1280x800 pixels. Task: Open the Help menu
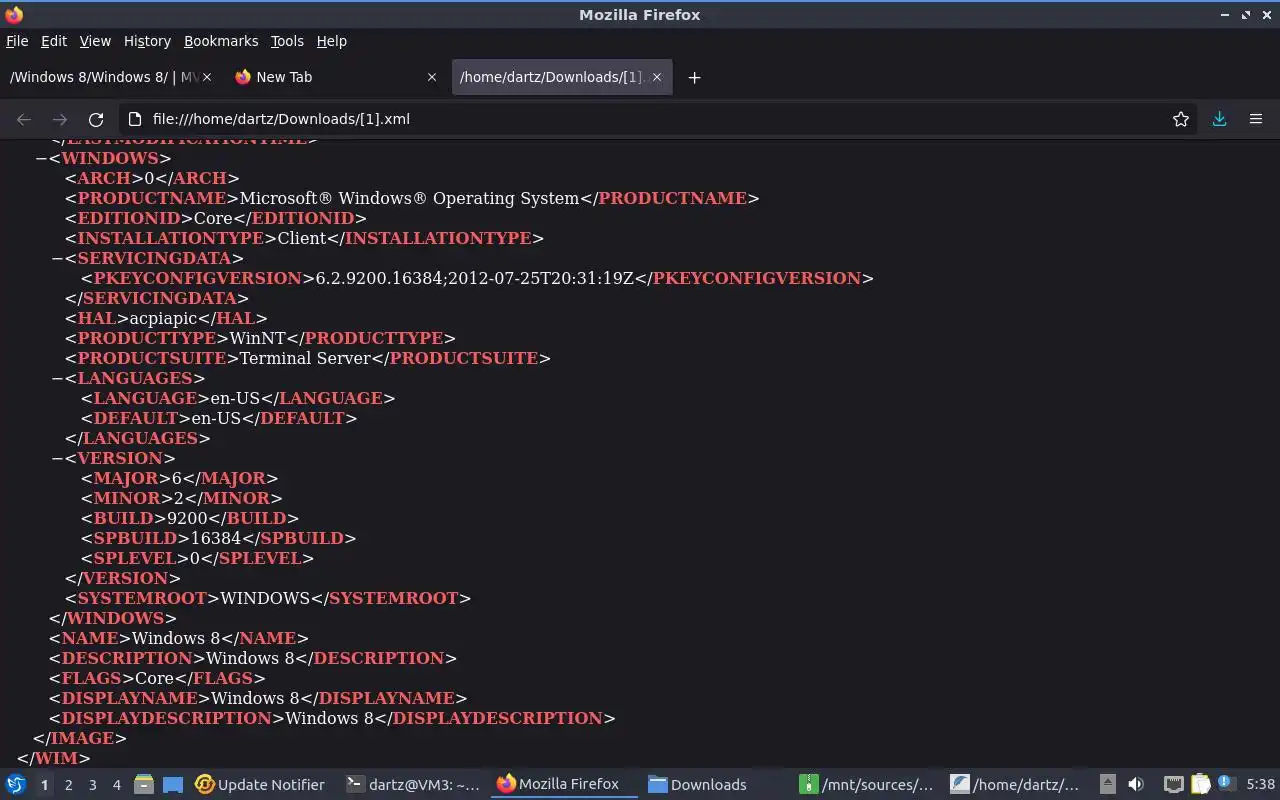331,41
